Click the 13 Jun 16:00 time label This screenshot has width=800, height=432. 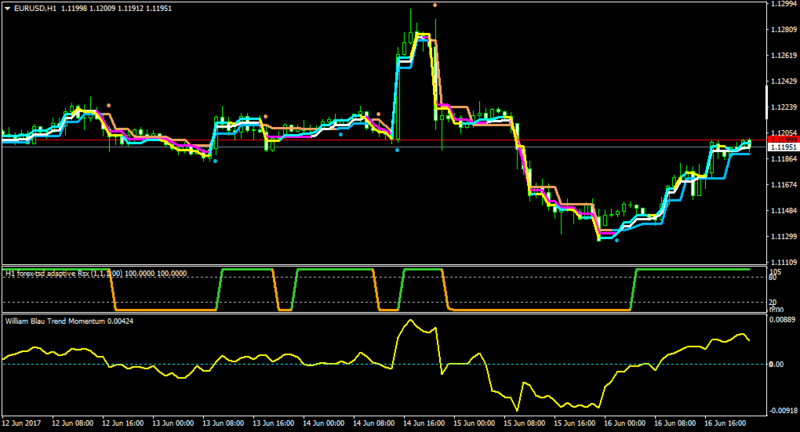273,423
